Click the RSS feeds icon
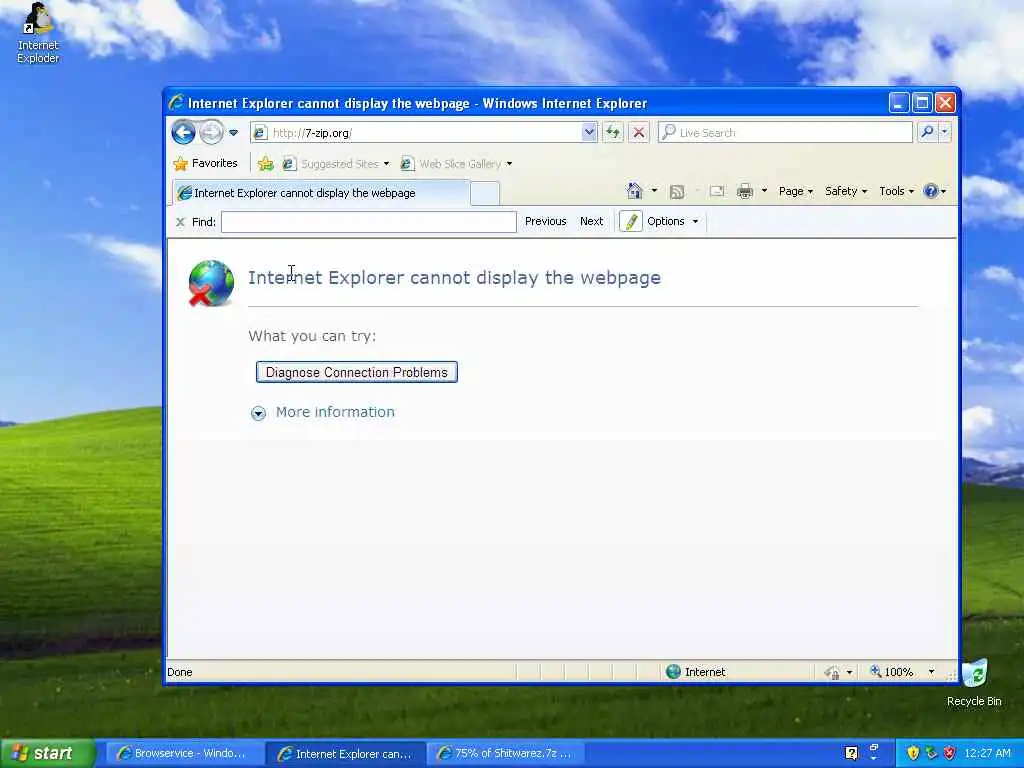The width and height of the screenshot is (1024, 768). [677, 191]
